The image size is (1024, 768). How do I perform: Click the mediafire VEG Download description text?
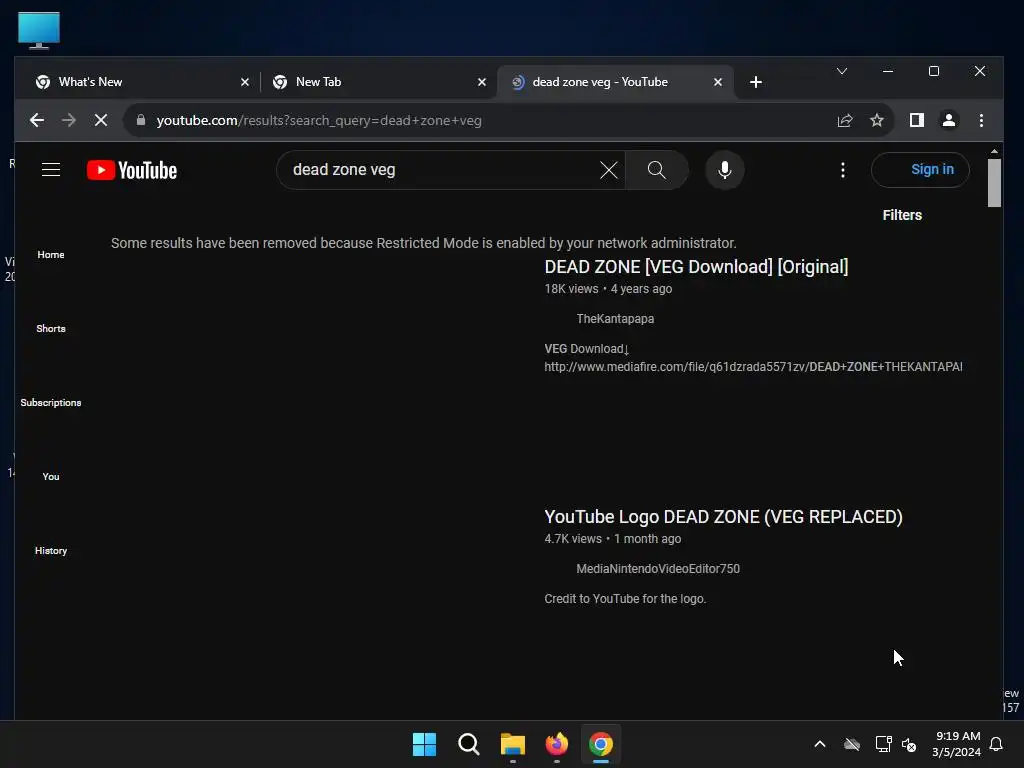(x=753, y=358)
